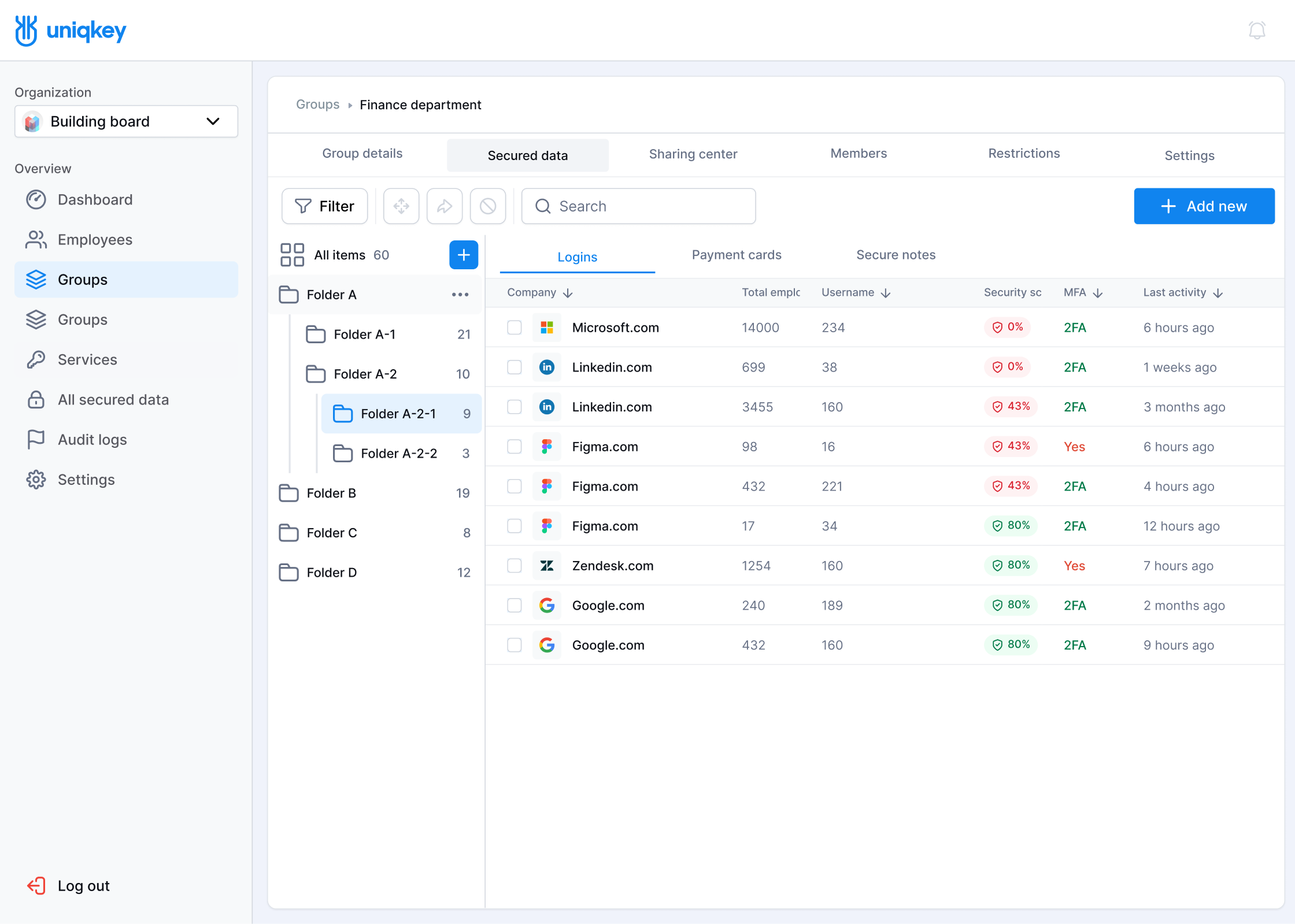Select the Zendesk.com row checkbox

[514, 566]
